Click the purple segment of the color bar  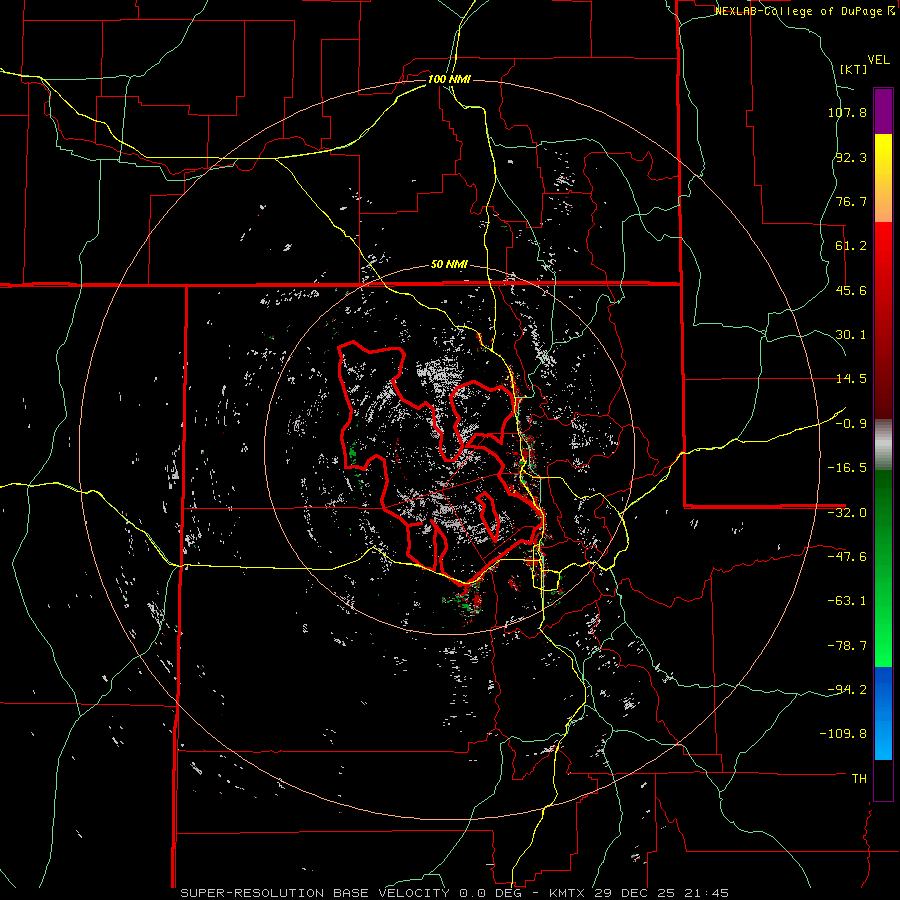(x=883, y=111)
